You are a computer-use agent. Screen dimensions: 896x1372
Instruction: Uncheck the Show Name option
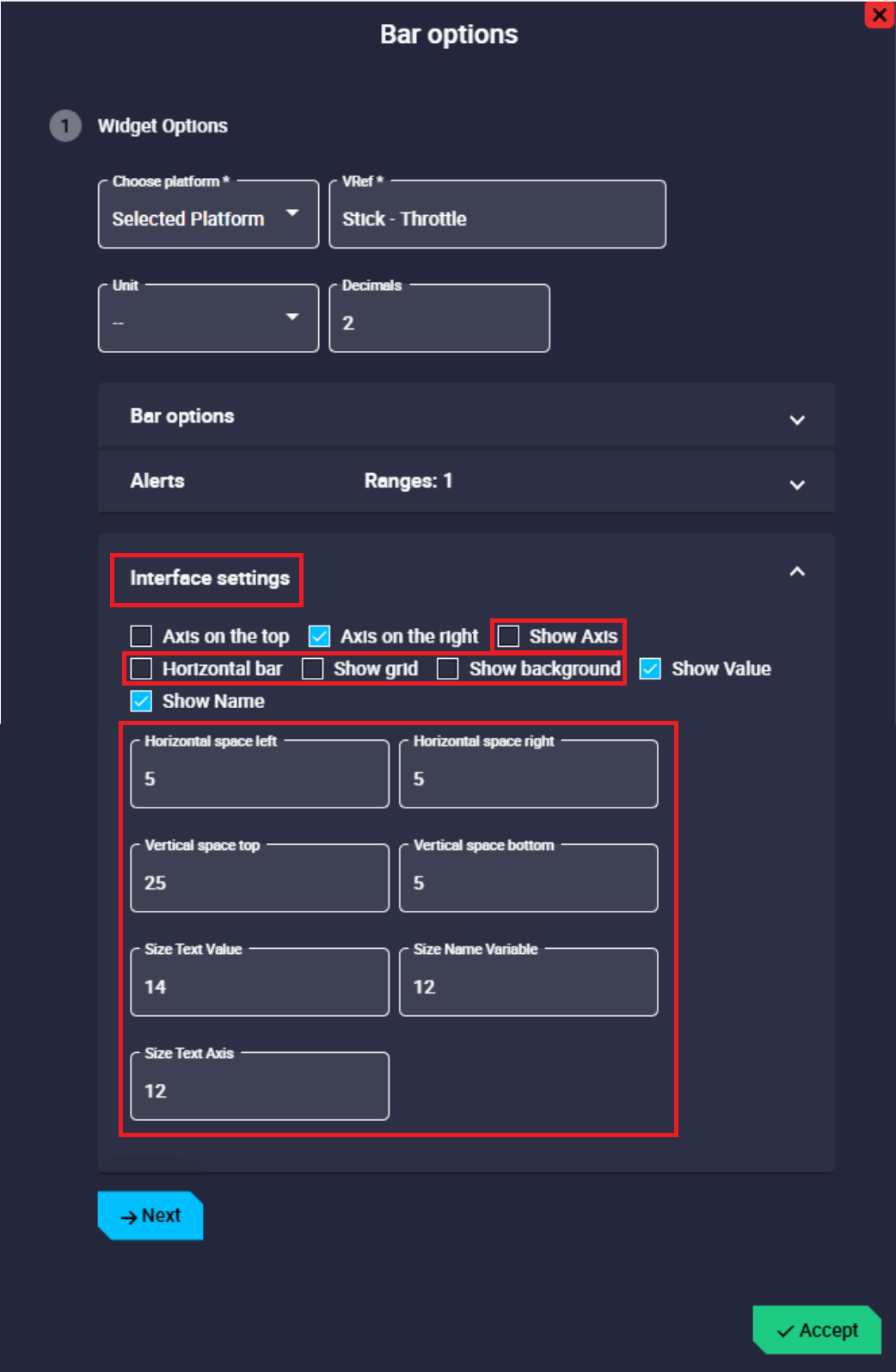[141, 701]
